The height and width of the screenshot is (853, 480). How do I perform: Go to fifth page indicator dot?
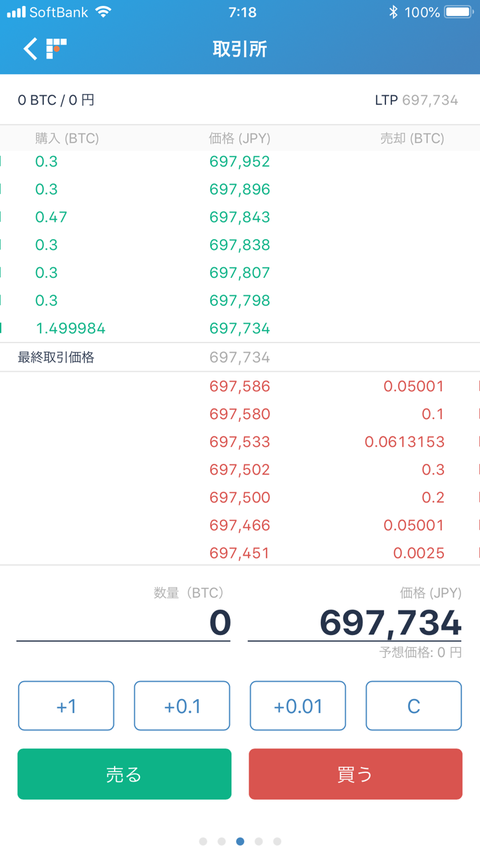click(277, 841)
